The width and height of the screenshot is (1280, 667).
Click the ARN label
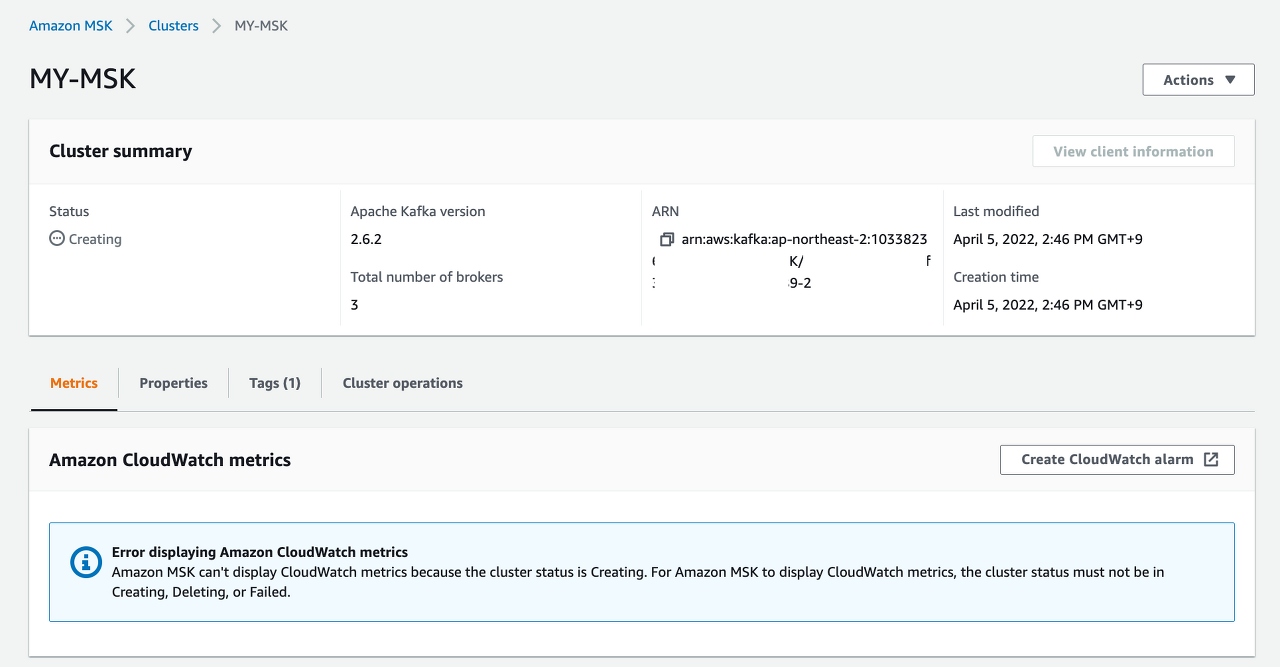666,211
